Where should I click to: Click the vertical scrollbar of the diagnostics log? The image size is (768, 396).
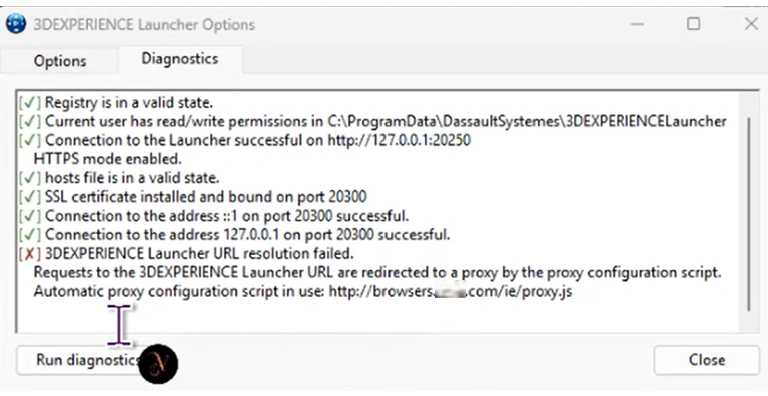coord(748,214)
